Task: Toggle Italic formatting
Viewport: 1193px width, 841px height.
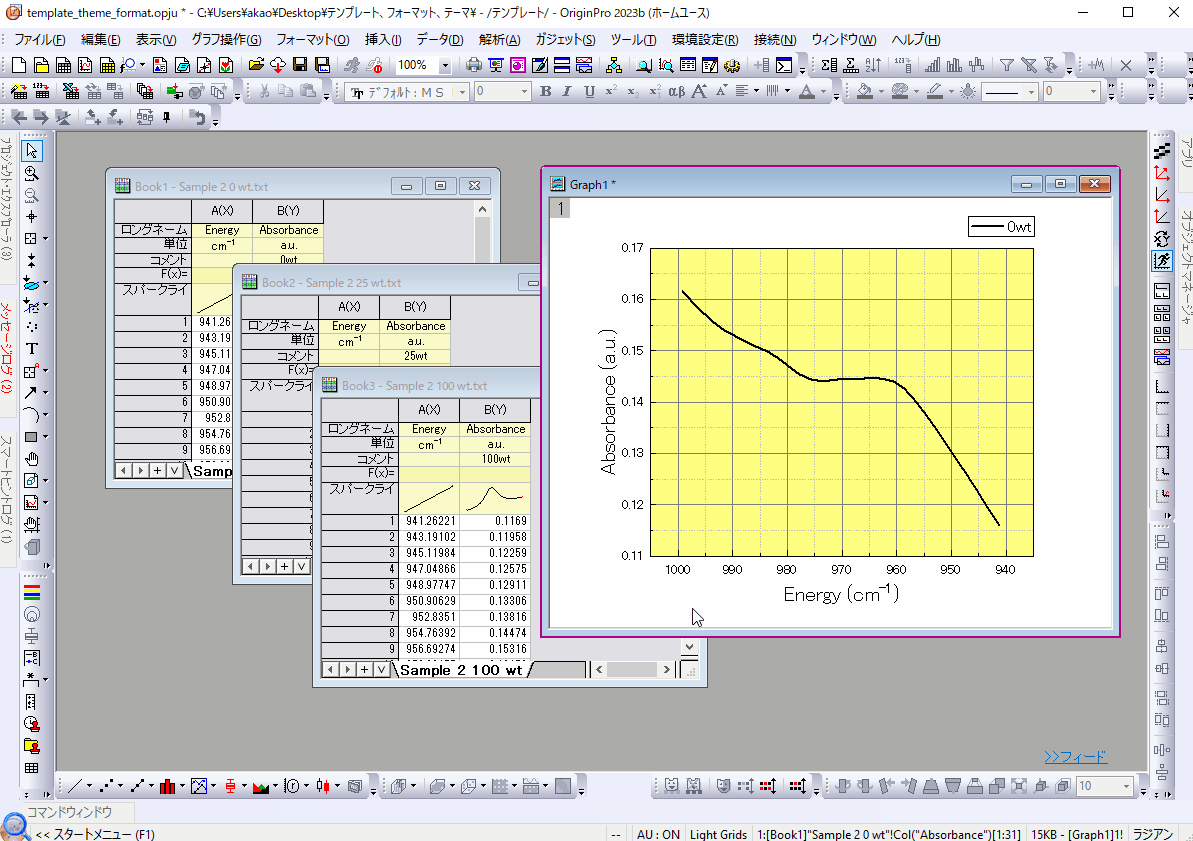Action: (x=567, y=92)
